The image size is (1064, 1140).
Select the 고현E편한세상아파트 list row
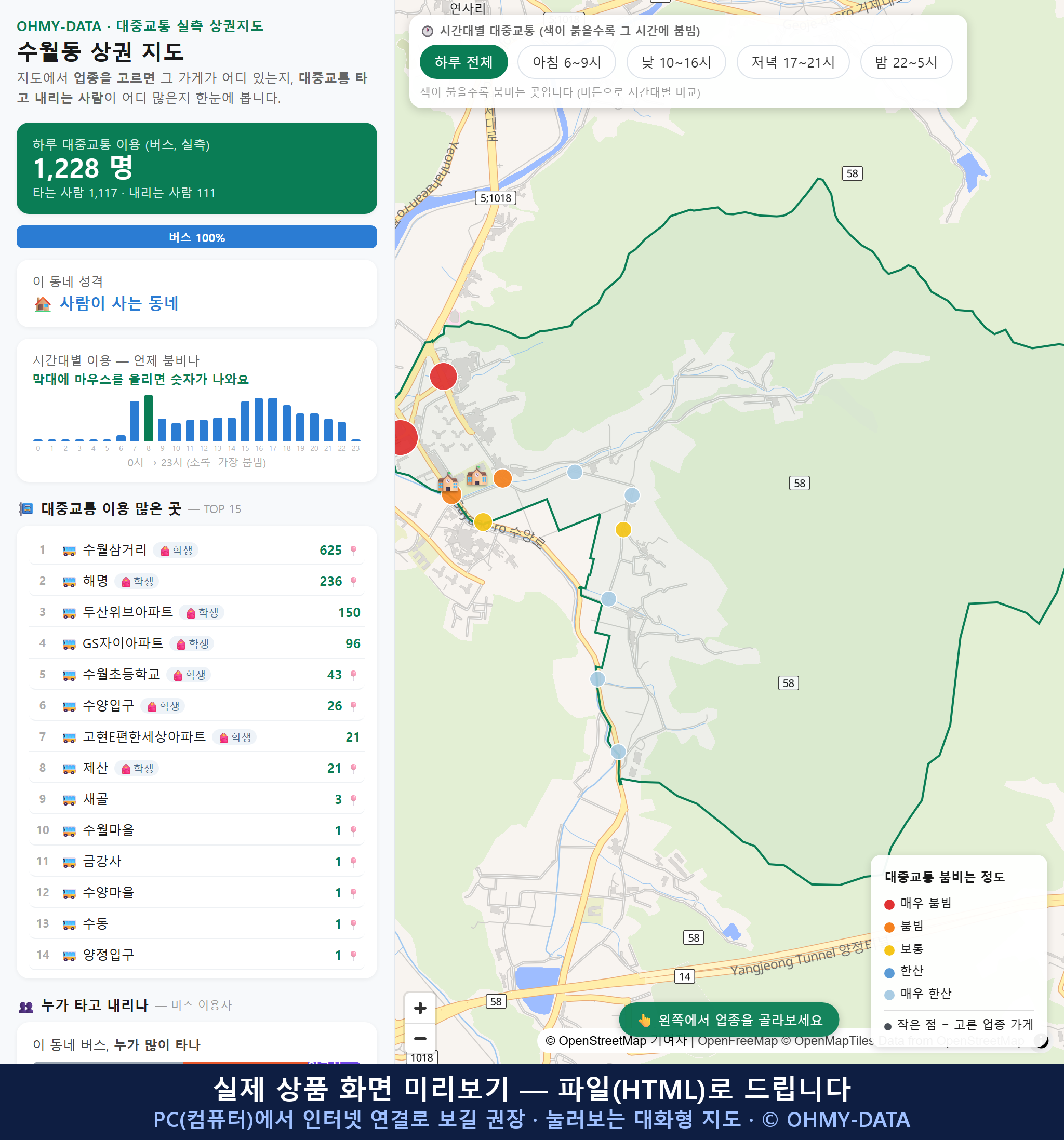point(197,737)
